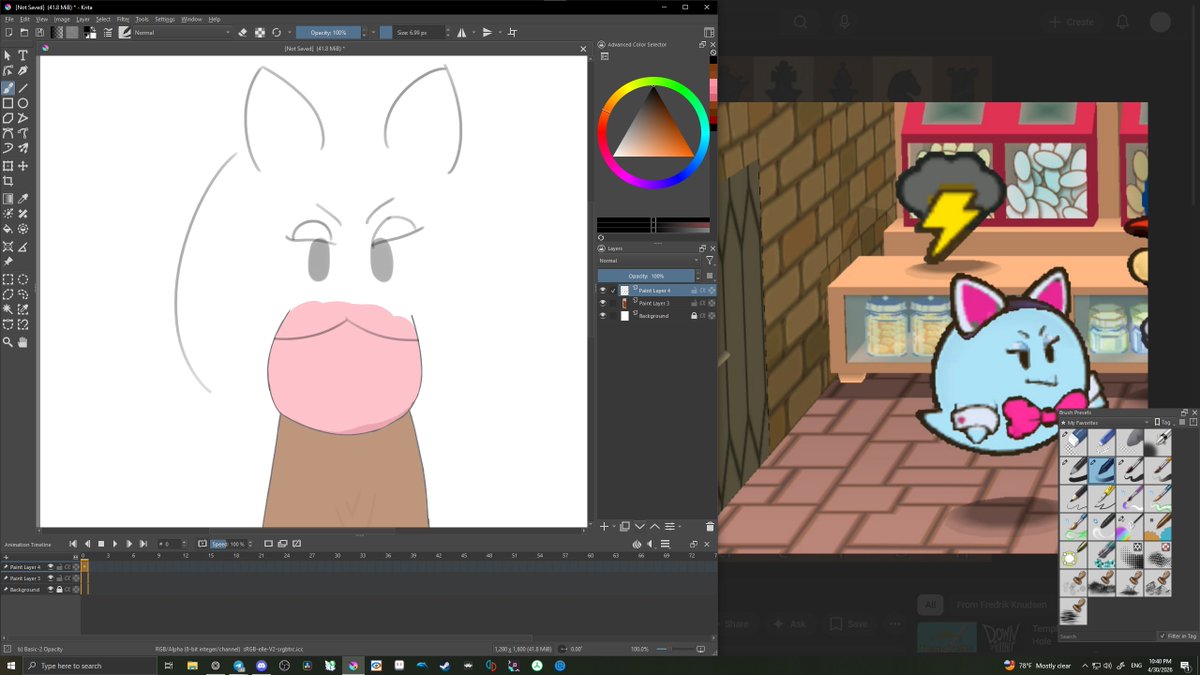Select the Text tool in Krita toolbox
The image size is (1200, 675).
pos(23,55)
